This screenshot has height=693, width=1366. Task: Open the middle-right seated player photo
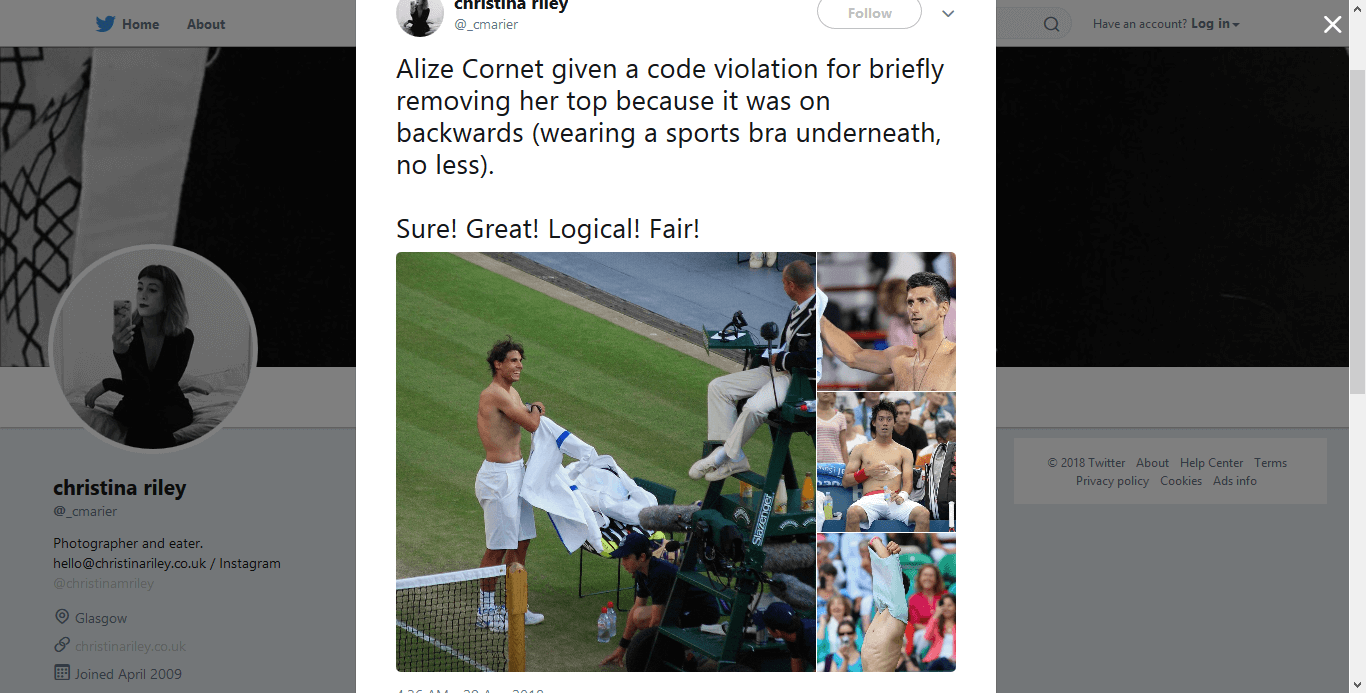pos(886,462)
